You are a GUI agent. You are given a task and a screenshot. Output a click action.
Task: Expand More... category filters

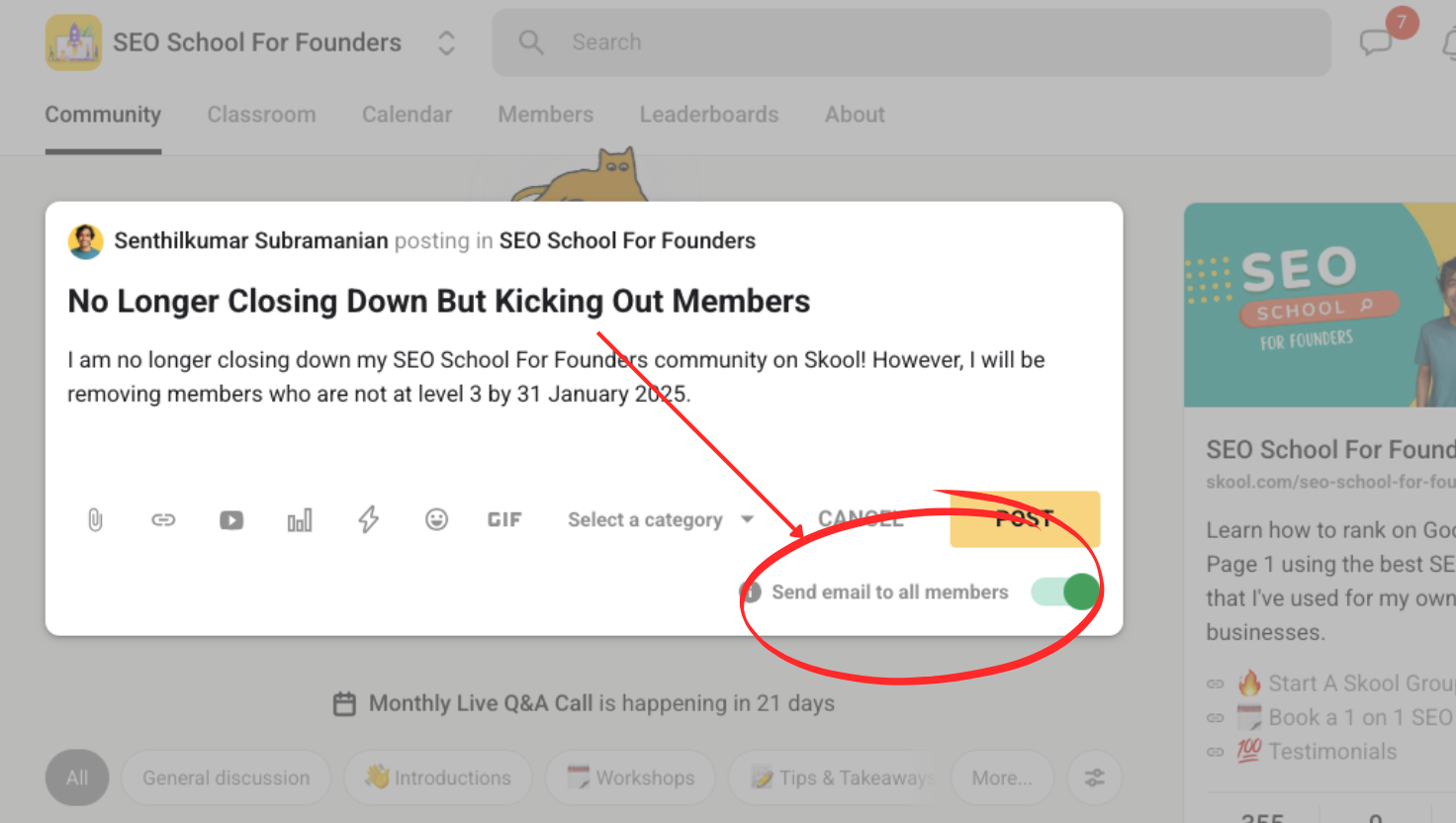pyautogui.click(x=1001, y=778)
